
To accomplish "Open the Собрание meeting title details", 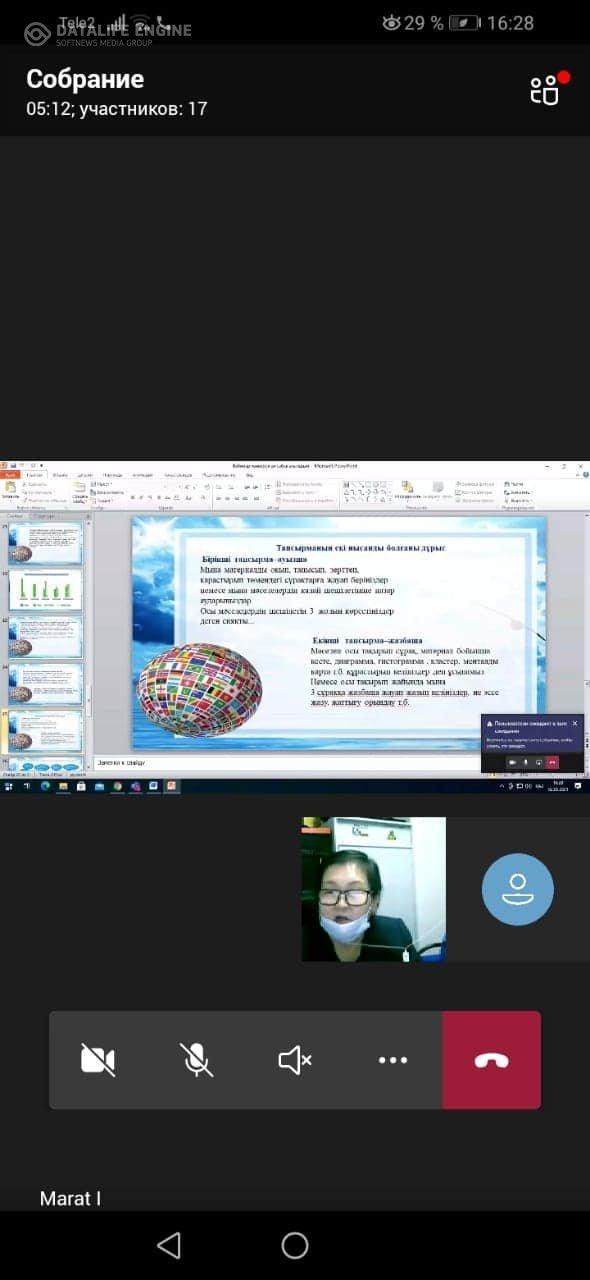I will coord(85,79).
